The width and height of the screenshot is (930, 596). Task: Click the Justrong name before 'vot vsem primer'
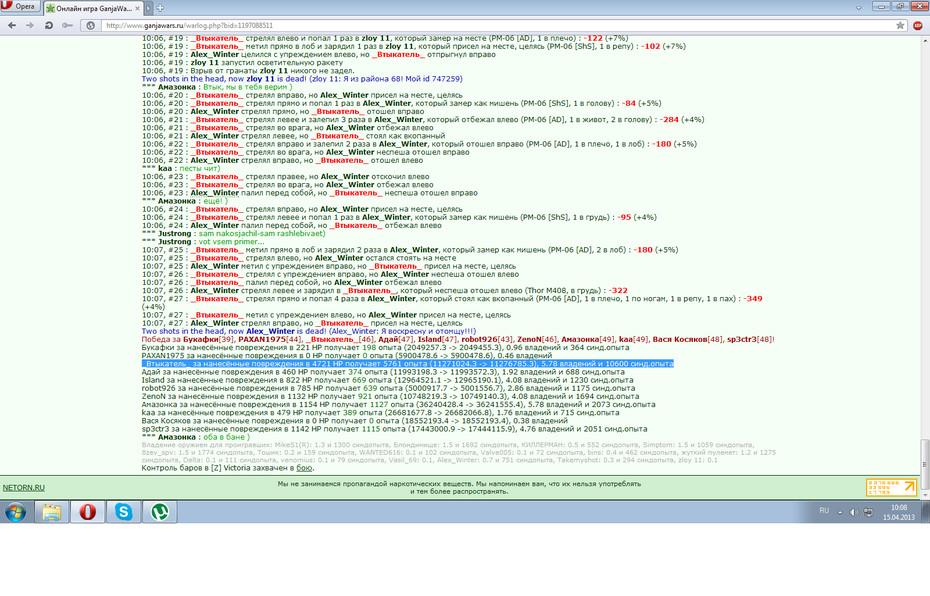(174, 241)
